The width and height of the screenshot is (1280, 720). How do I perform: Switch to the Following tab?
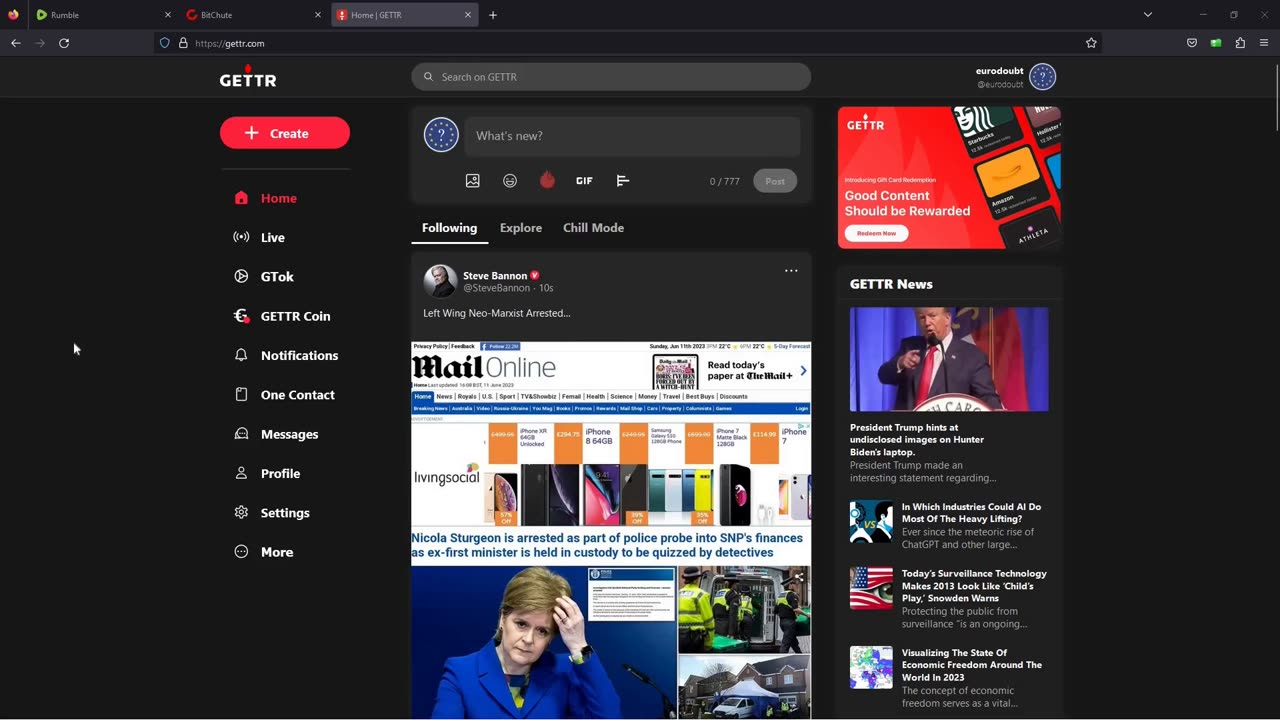pos(449,228)
